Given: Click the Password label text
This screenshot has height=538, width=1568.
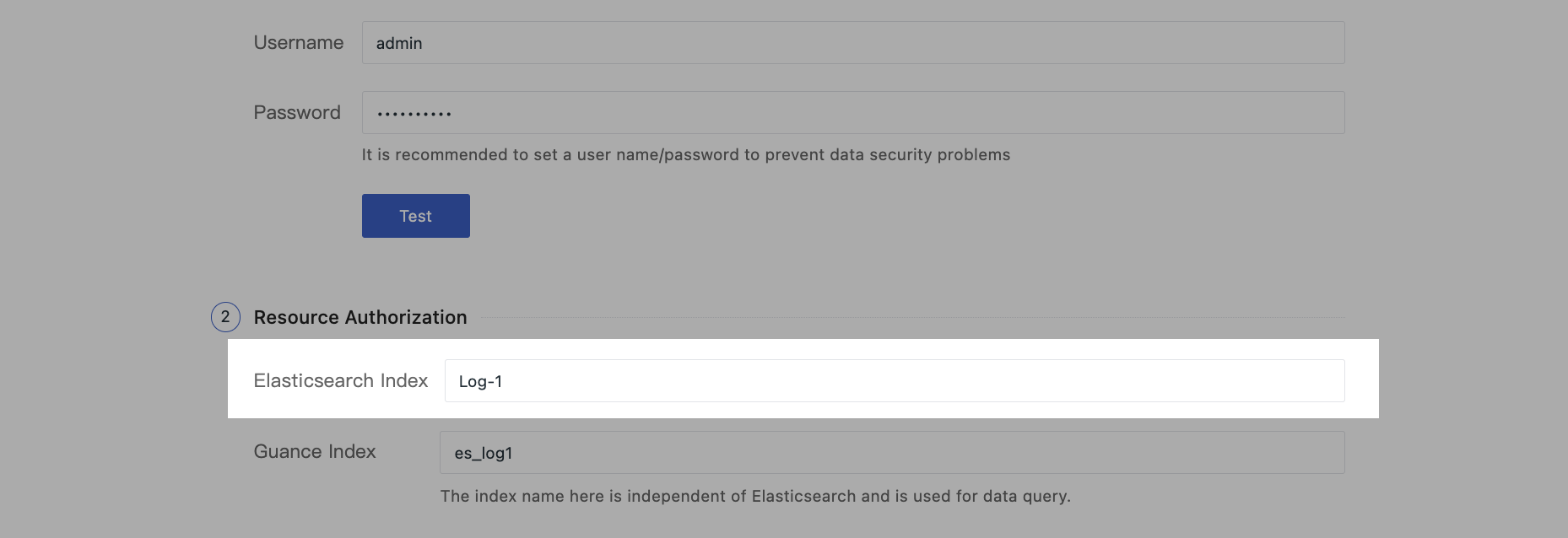Looking at the screenshot, I should point(297,113).
